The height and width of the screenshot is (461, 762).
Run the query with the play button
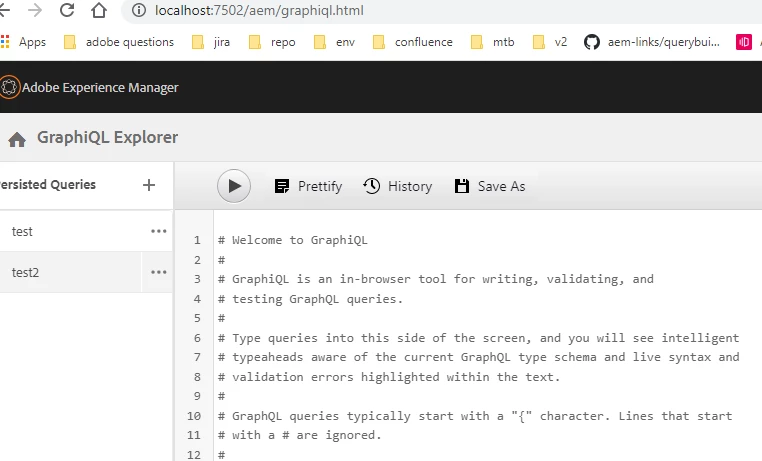pos(234,186)
